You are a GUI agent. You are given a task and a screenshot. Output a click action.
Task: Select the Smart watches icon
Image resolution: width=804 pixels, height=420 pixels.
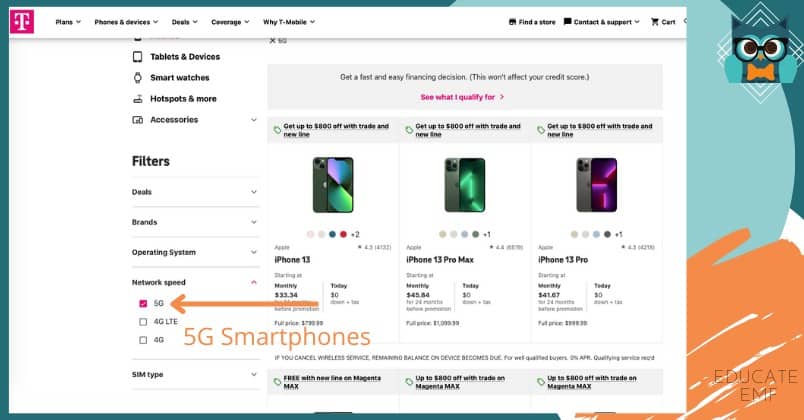pos(137,78)
